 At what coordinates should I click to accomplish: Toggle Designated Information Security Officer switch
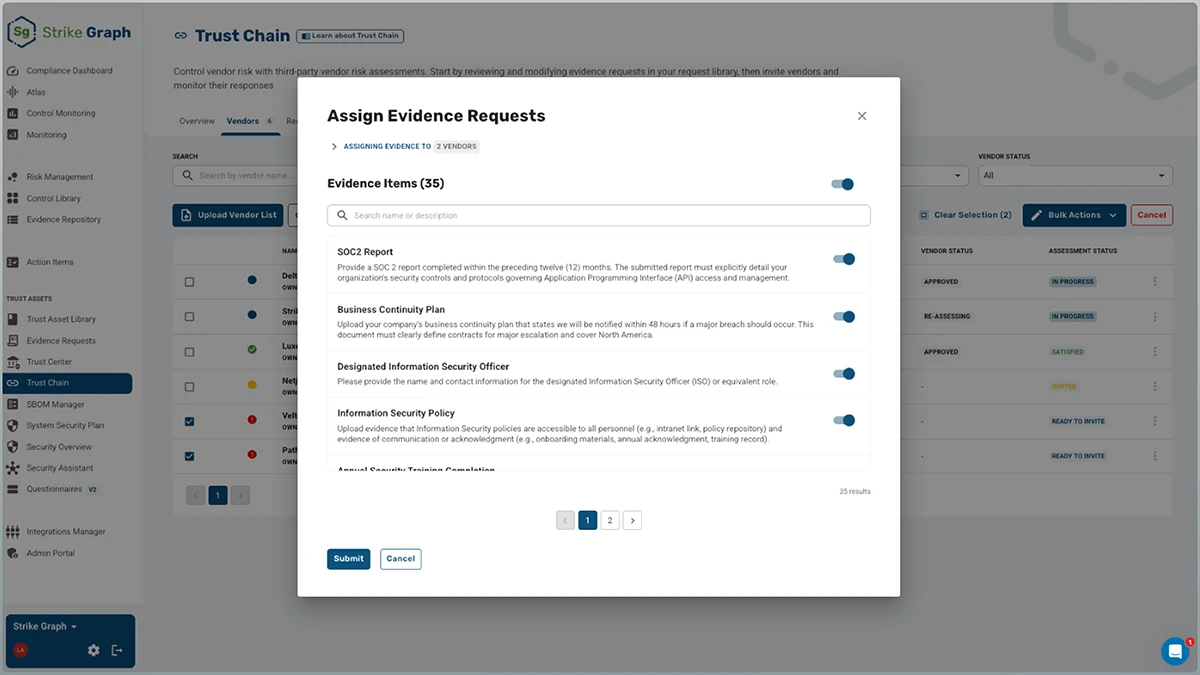[x=844, y=374]
